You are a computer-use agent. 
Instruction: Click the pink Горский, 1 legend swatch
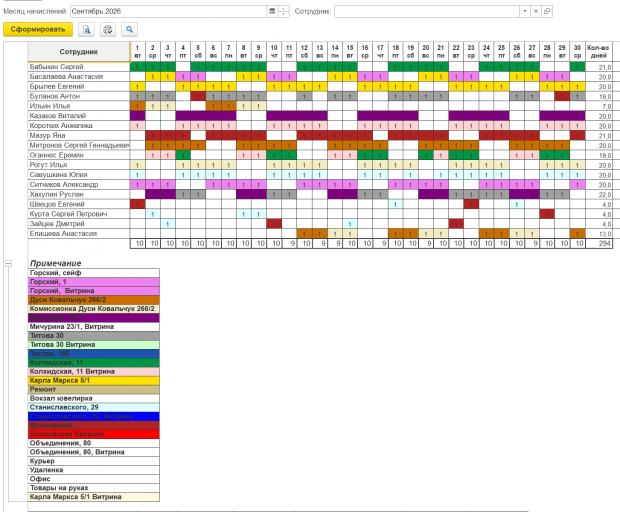click(x=94, y=282)
